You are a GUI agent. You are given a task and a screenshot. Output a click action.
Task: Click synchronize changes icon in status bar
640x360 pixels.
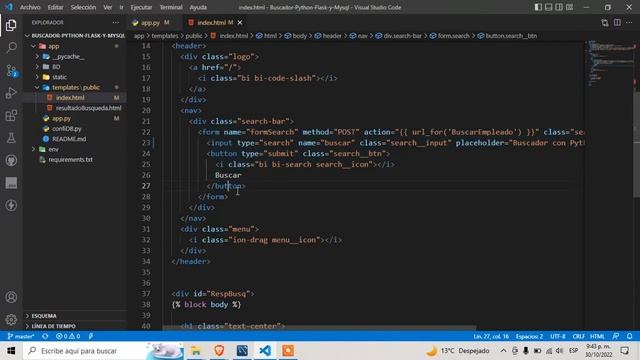pyautogui.click(x=45, y=336)
